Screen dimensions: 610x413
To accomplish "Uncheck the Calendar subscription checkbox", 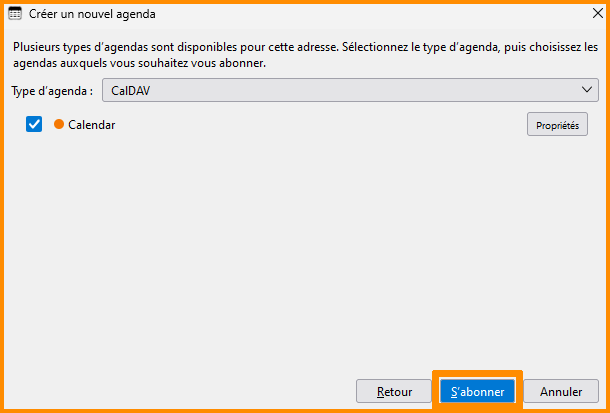I will coord(34,124).
